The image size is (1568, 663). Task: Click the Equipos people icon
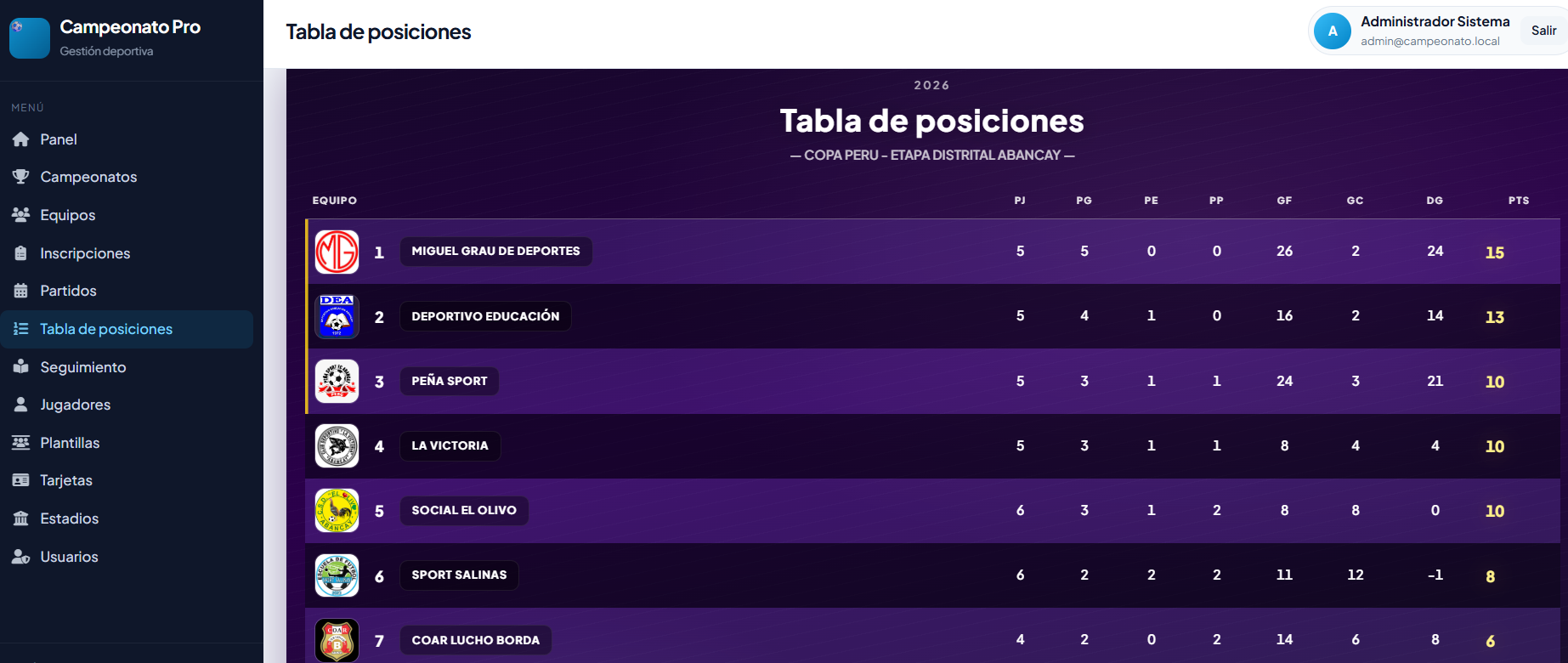[x=22, y=214]
